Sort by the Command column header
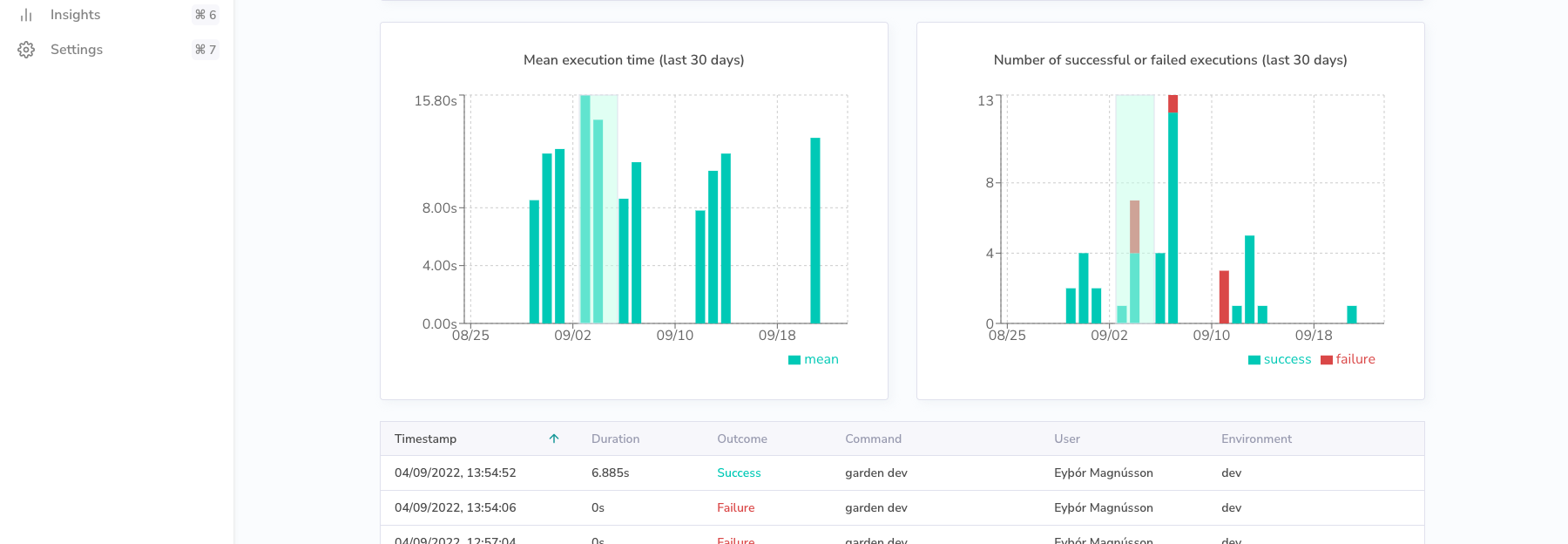This screenshot has height=544, width=1568. click(x=873, y=439)
